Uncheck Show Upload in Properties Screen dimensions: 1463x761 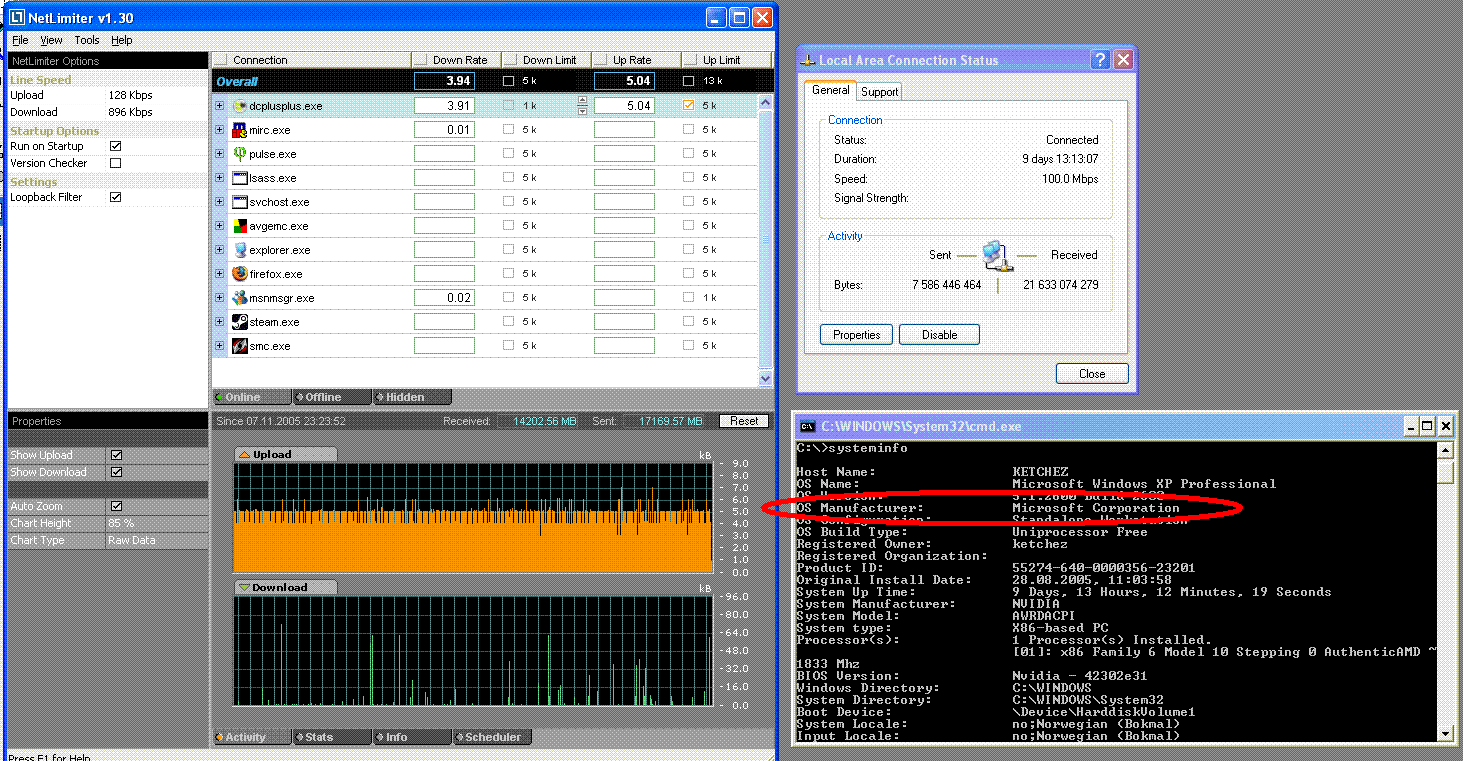pyautogui.click(x=116, y=455)
